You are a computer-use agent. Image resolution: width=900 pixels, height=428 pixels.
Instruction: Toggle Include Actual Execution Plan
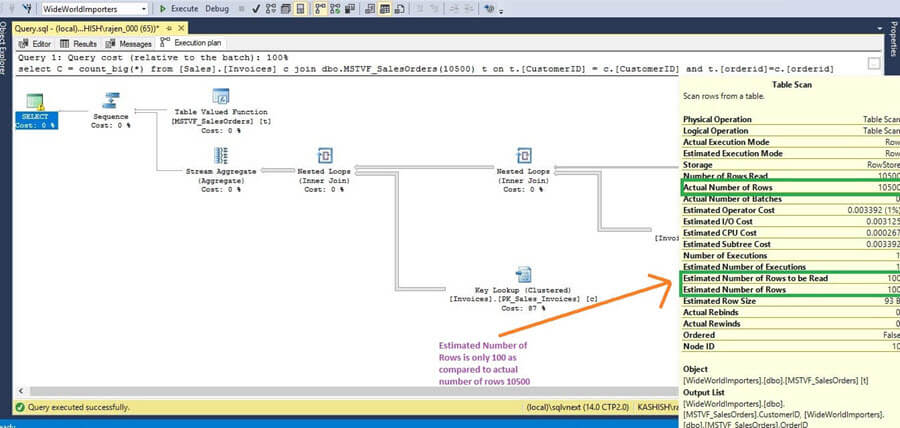pyautogui.click(x=321, y=9)
